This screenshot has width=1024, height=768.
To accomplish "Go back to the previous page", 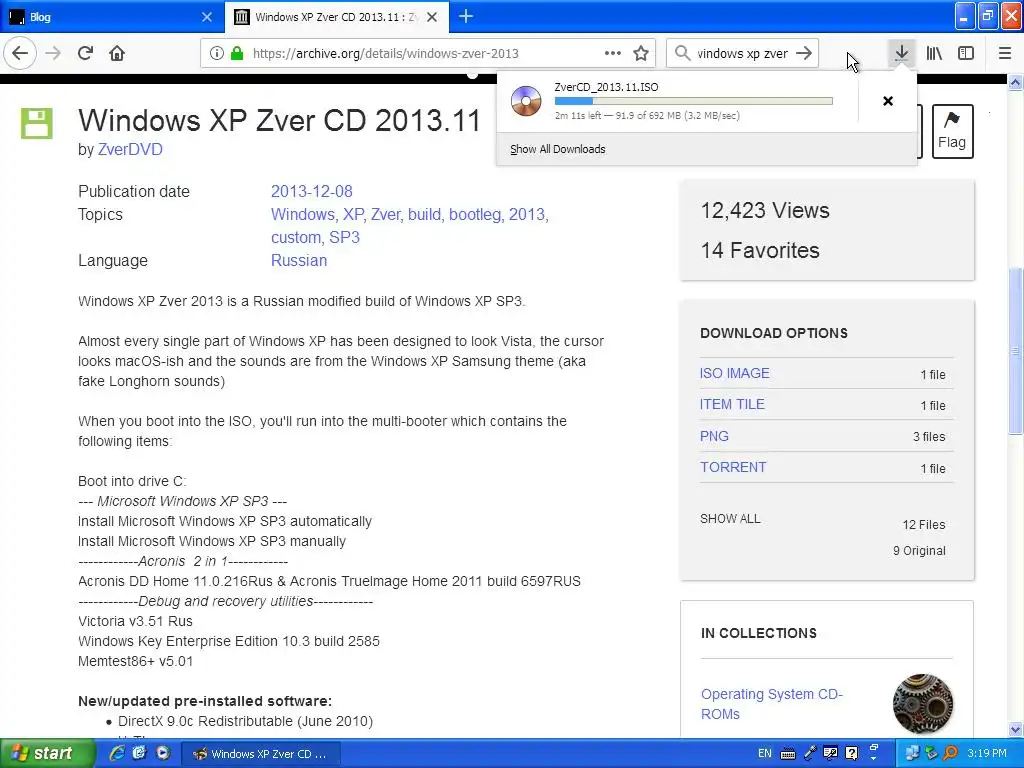I will pyautogui.click(x=20, y=53).
